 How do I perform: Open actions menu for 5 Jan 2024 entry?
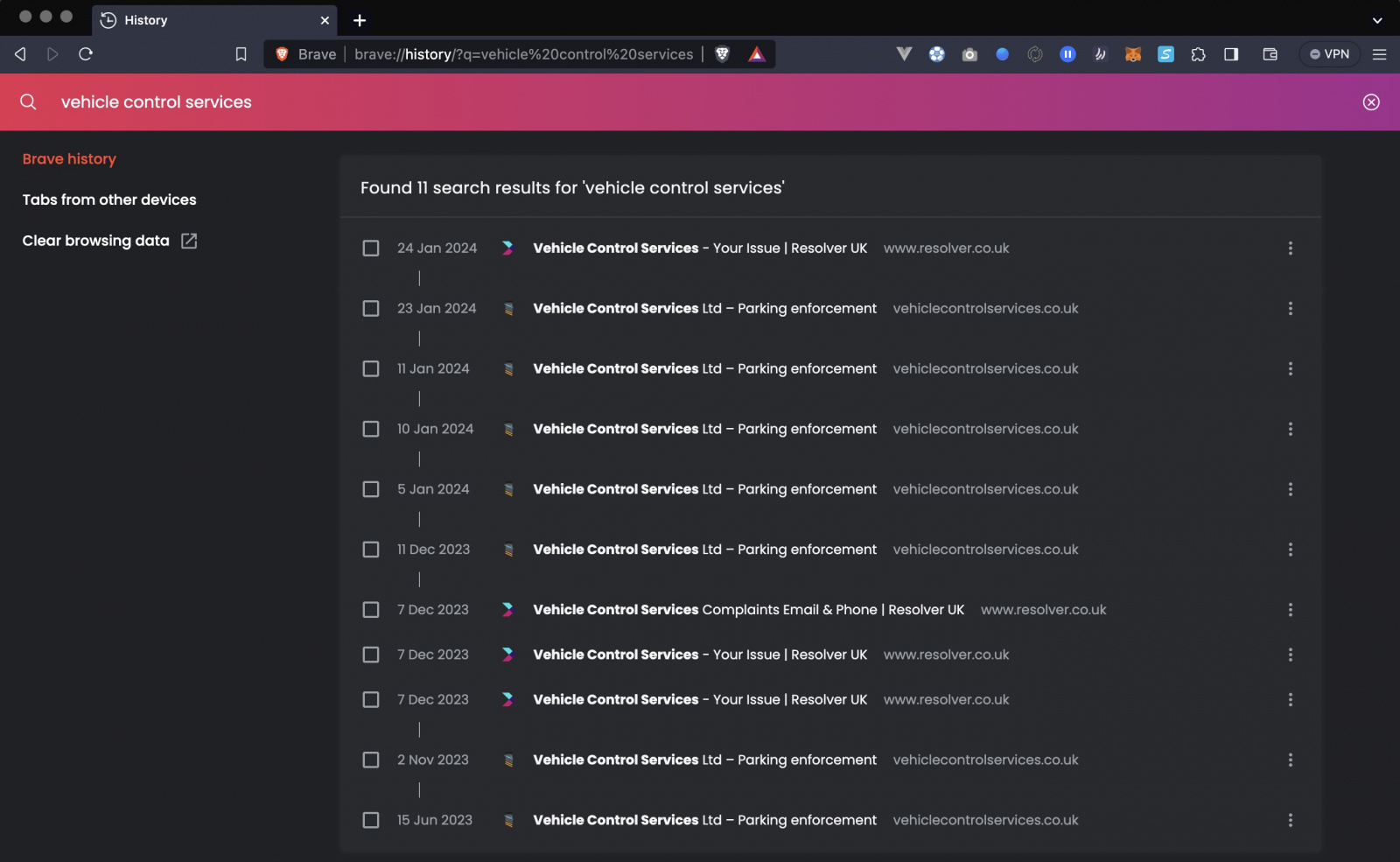tap(1290, 489)
